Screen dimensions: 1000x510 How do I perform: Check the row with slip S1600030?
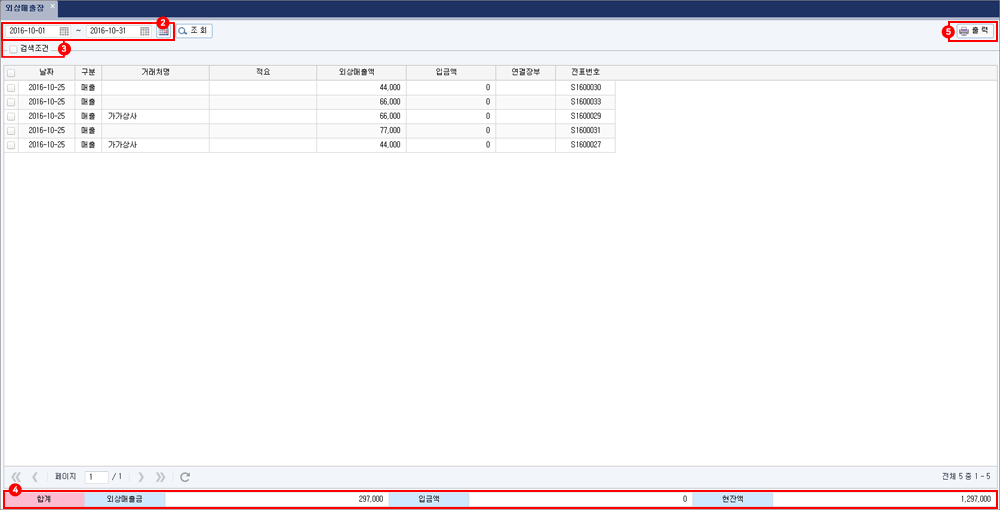pos(11,87)
